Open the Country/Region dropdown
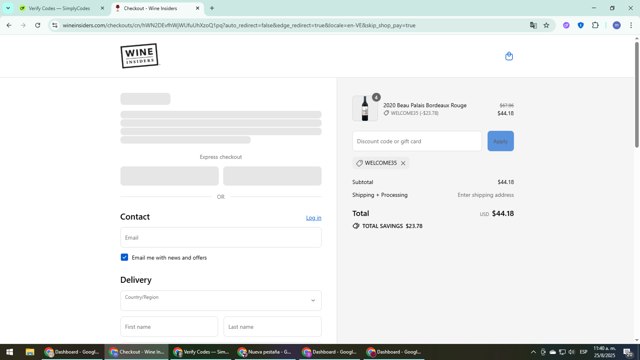The height and width of the screenshot is (360, 640). pos(221,300)
